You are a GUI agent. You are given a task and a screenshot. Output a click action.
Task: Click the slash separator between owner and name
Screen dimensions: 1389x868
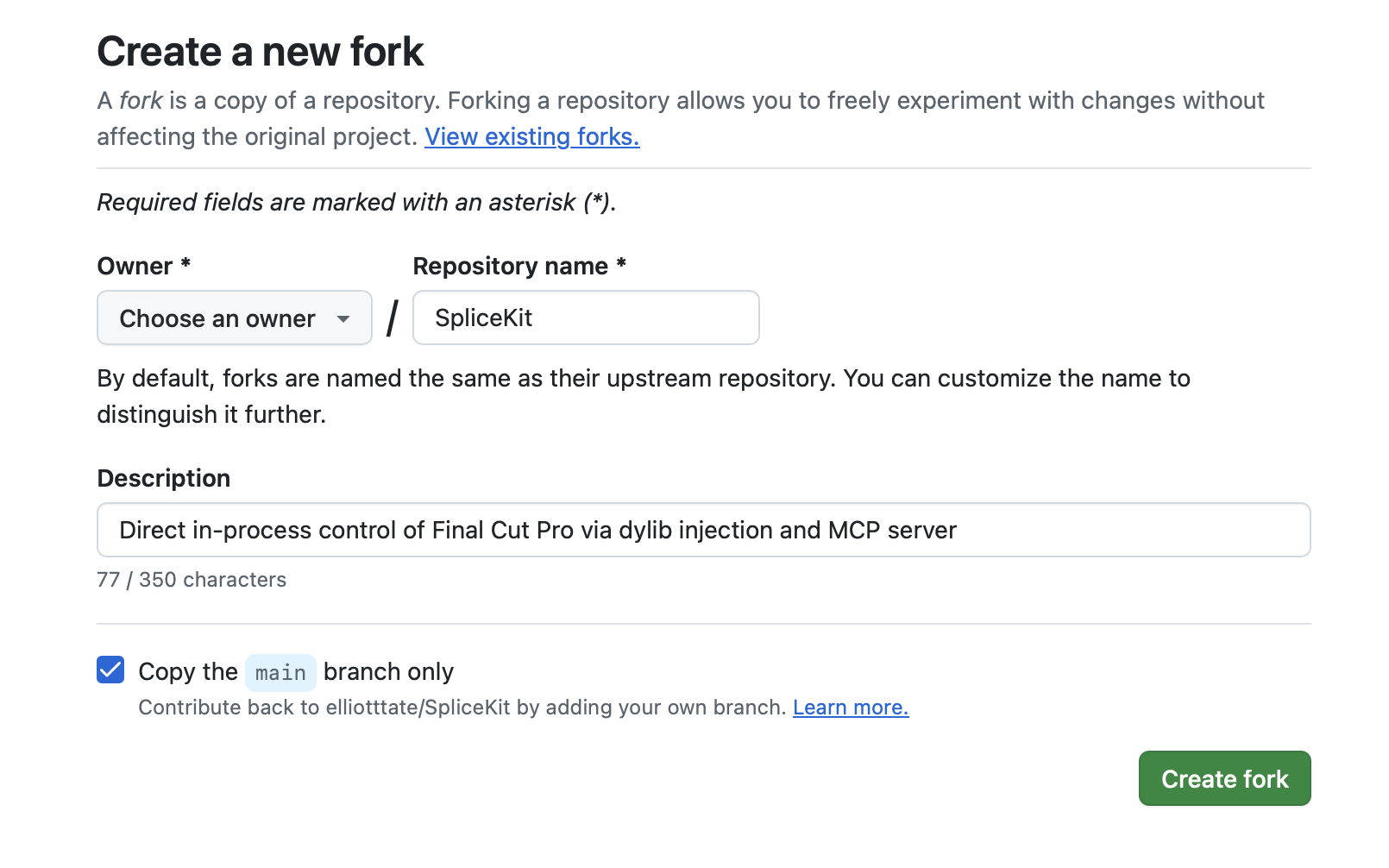click(393, 318)
